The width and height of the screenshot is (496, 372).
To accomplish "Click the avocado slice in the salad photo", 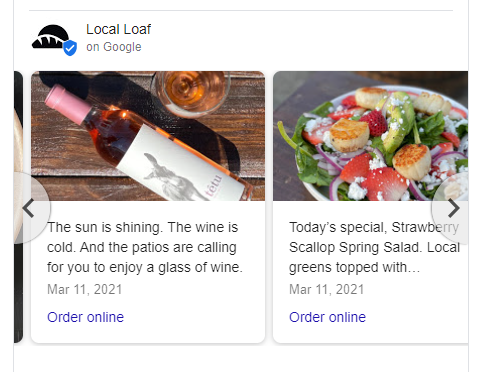I will (399, 122).
